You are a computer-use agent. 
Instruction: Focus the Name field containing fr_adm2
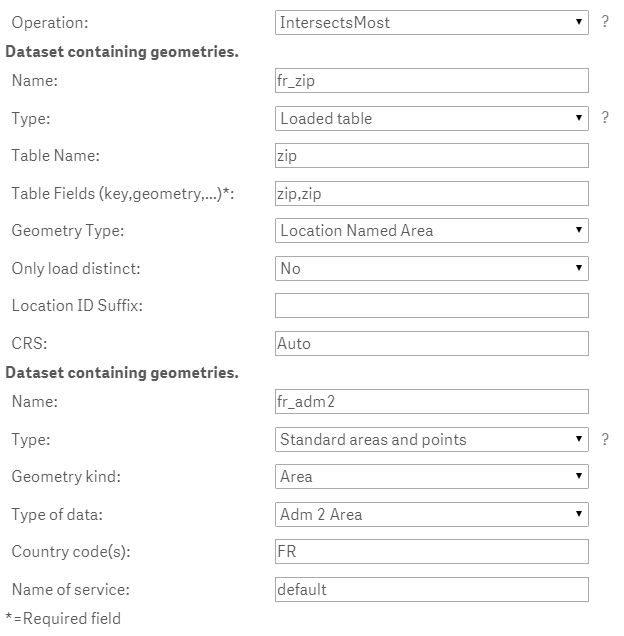pos(432,402)
